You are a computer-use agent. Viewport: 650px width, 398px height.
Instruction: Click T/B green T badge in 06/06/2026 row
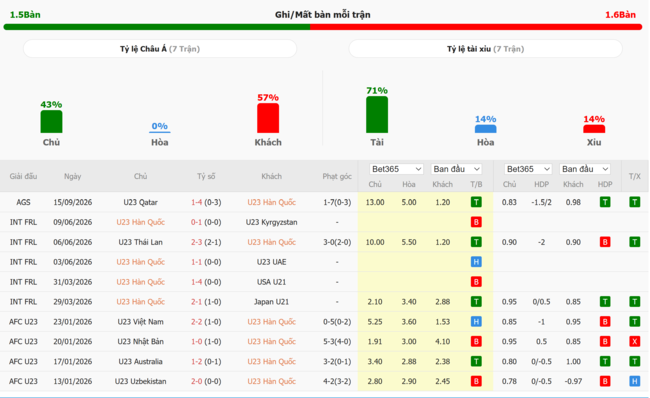476,242
